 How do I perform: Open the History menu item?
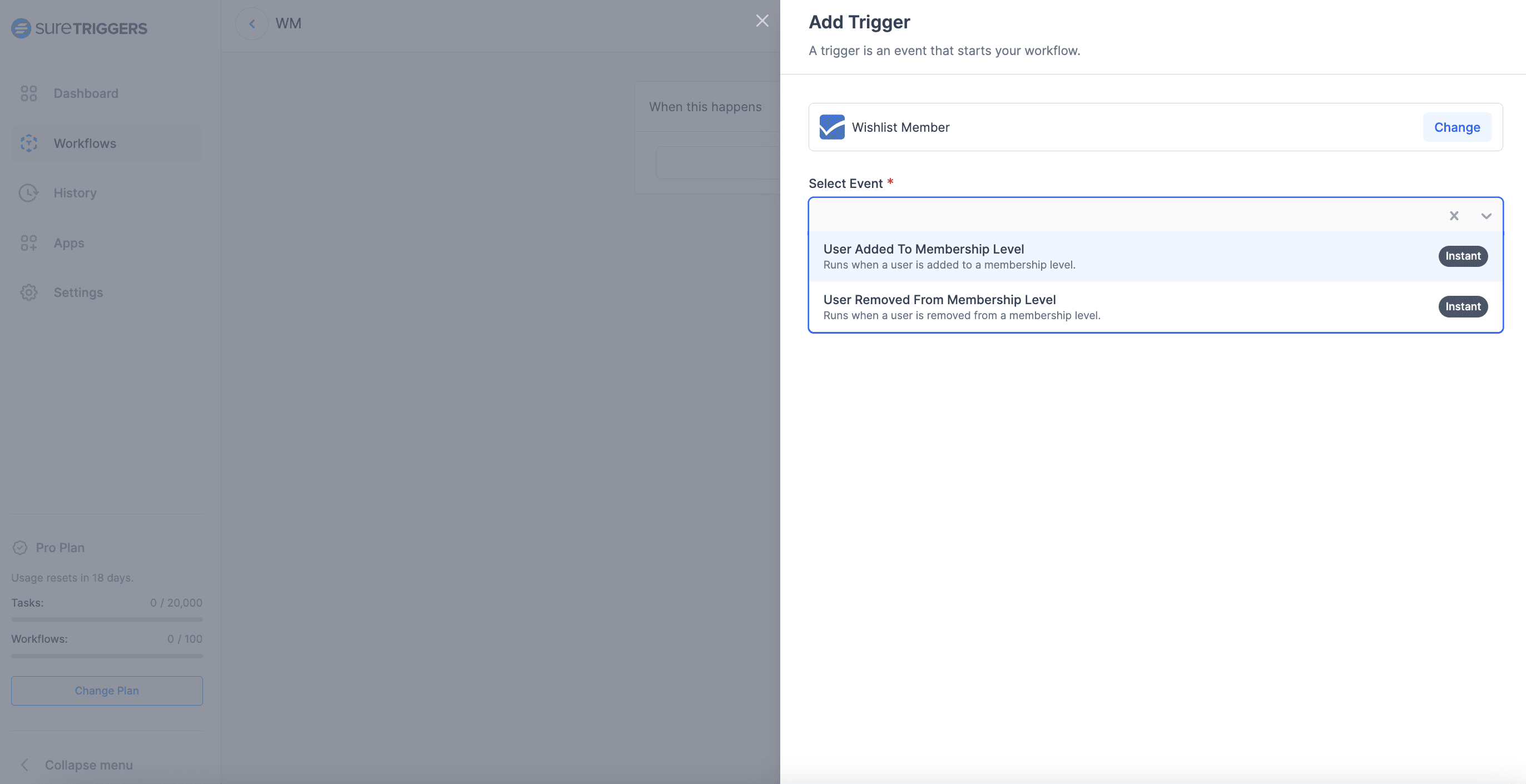(x=107, y=193)
